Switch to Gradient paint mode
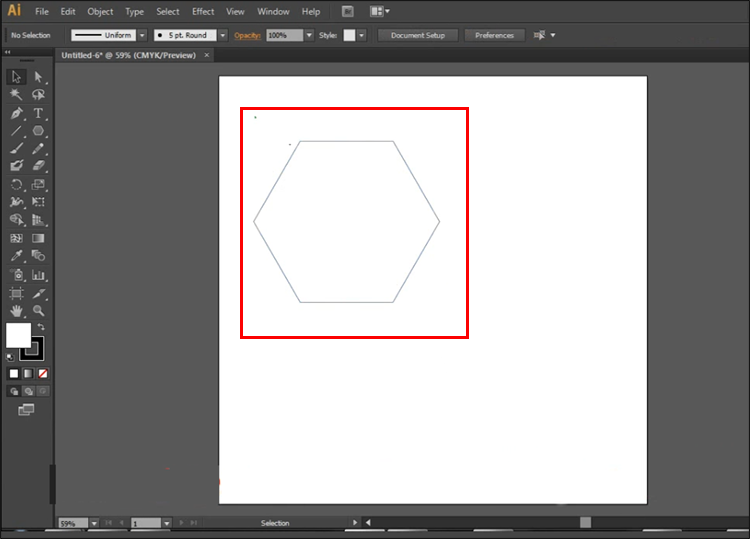Viewport: 750px width, 539px height. point(28,373)
